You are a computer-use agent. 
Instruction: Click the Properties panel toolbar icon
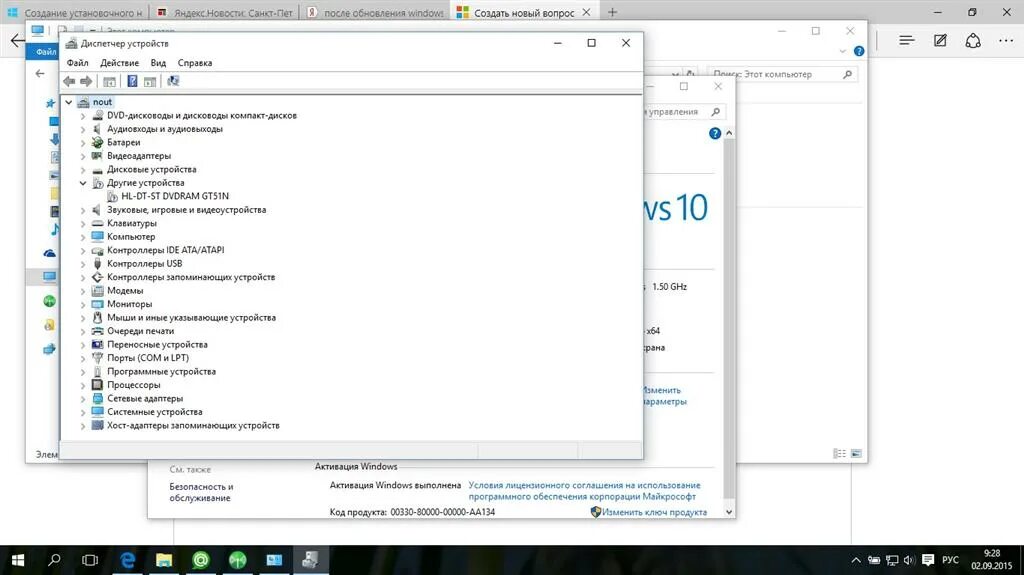pos(150,81)
